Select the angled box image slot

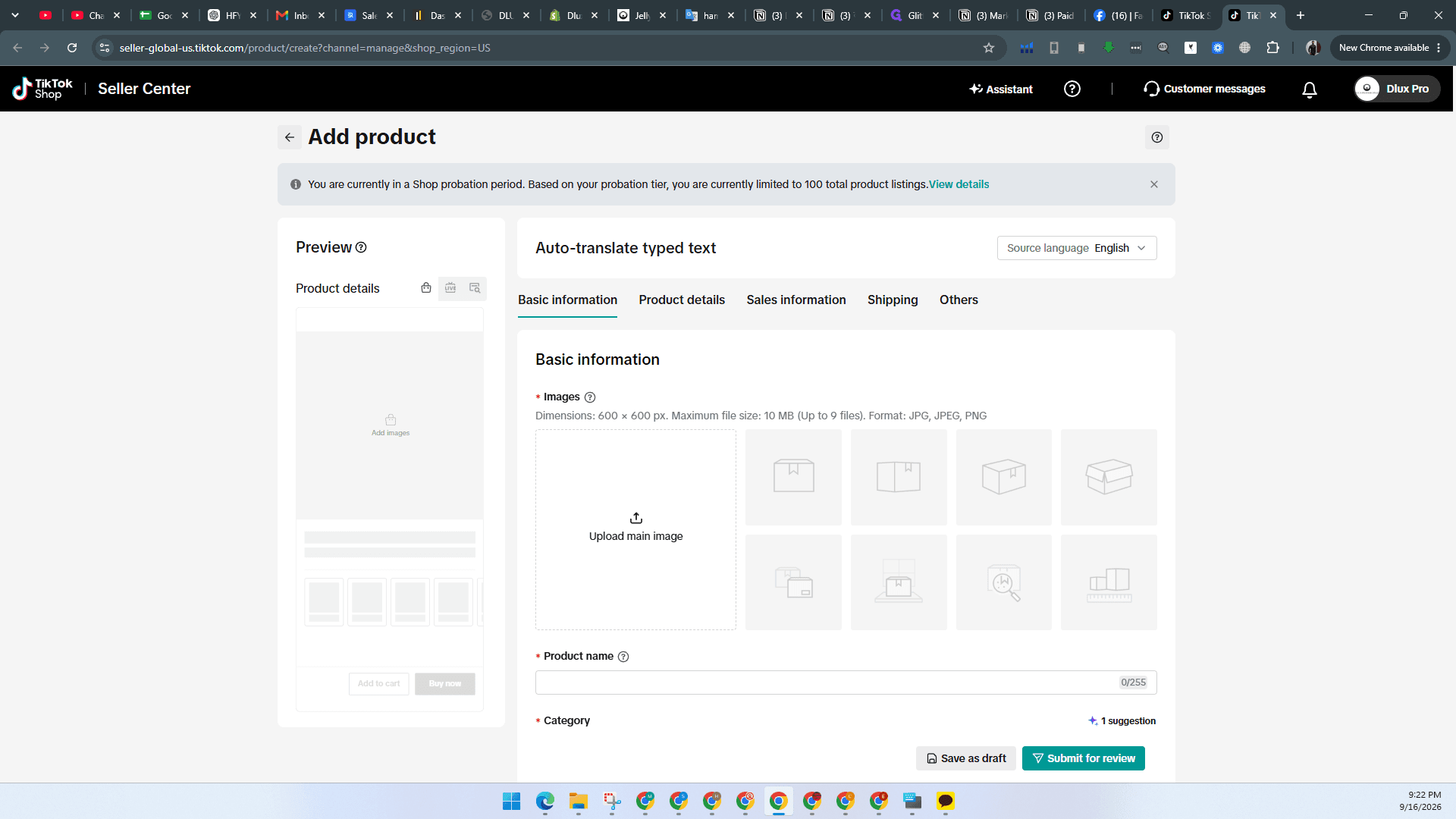[1003, 477]
